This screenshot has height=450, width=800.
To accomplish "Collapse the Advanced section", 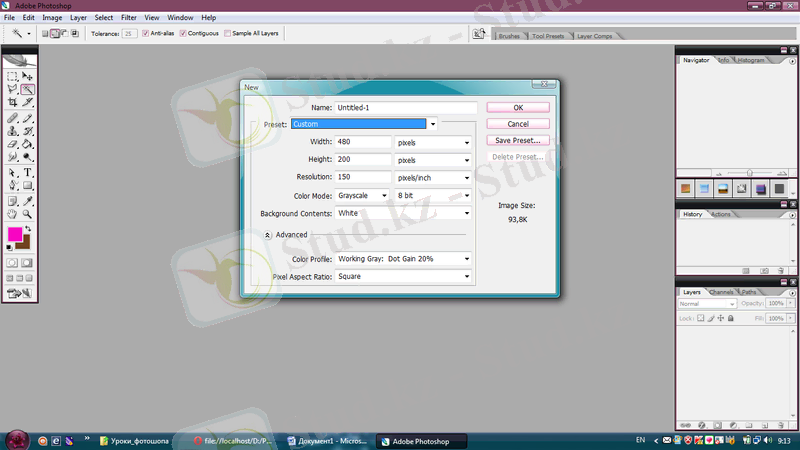I will 269,235.
